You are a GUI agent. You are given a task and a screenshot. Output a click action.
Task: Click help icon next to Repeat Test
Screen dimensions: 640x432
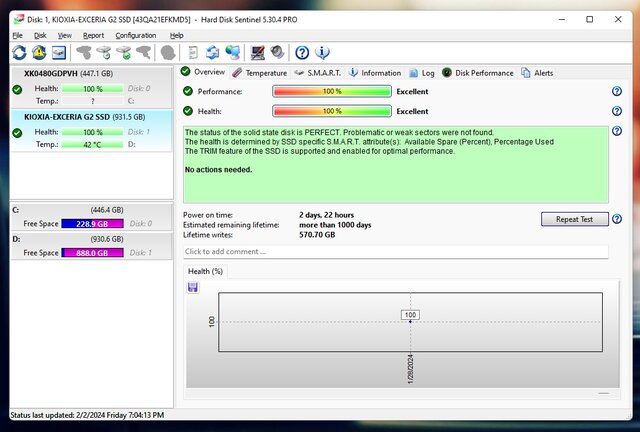[617, 219]
